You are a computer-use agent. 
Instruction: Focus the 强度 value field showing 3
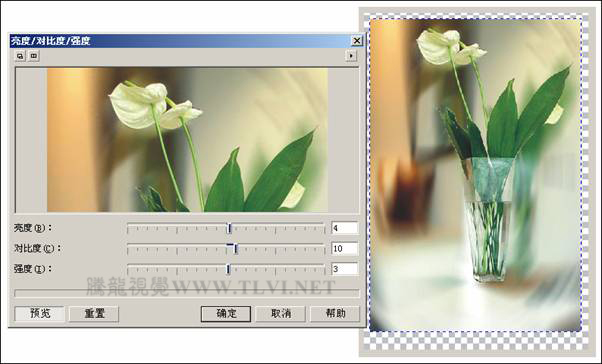[345, 269]
